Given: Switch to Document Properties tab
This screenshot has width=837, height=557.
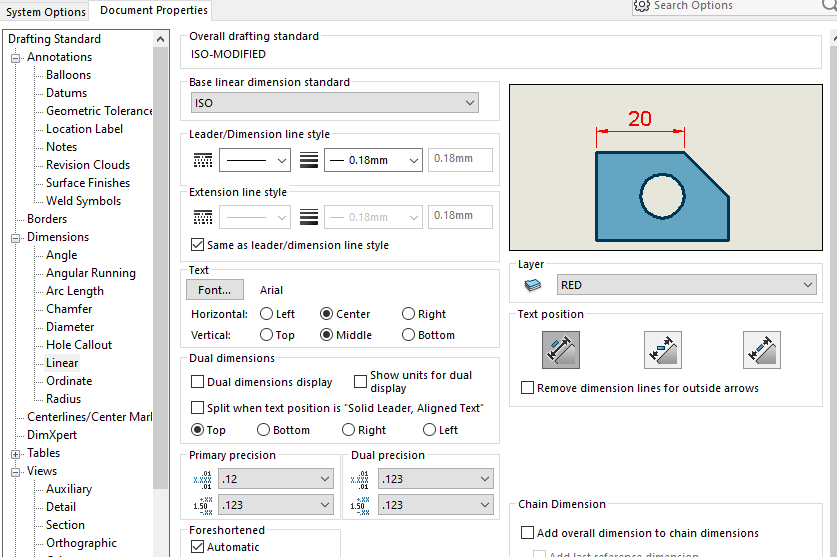Looking at the screenshot, I should tap(154, 10).
